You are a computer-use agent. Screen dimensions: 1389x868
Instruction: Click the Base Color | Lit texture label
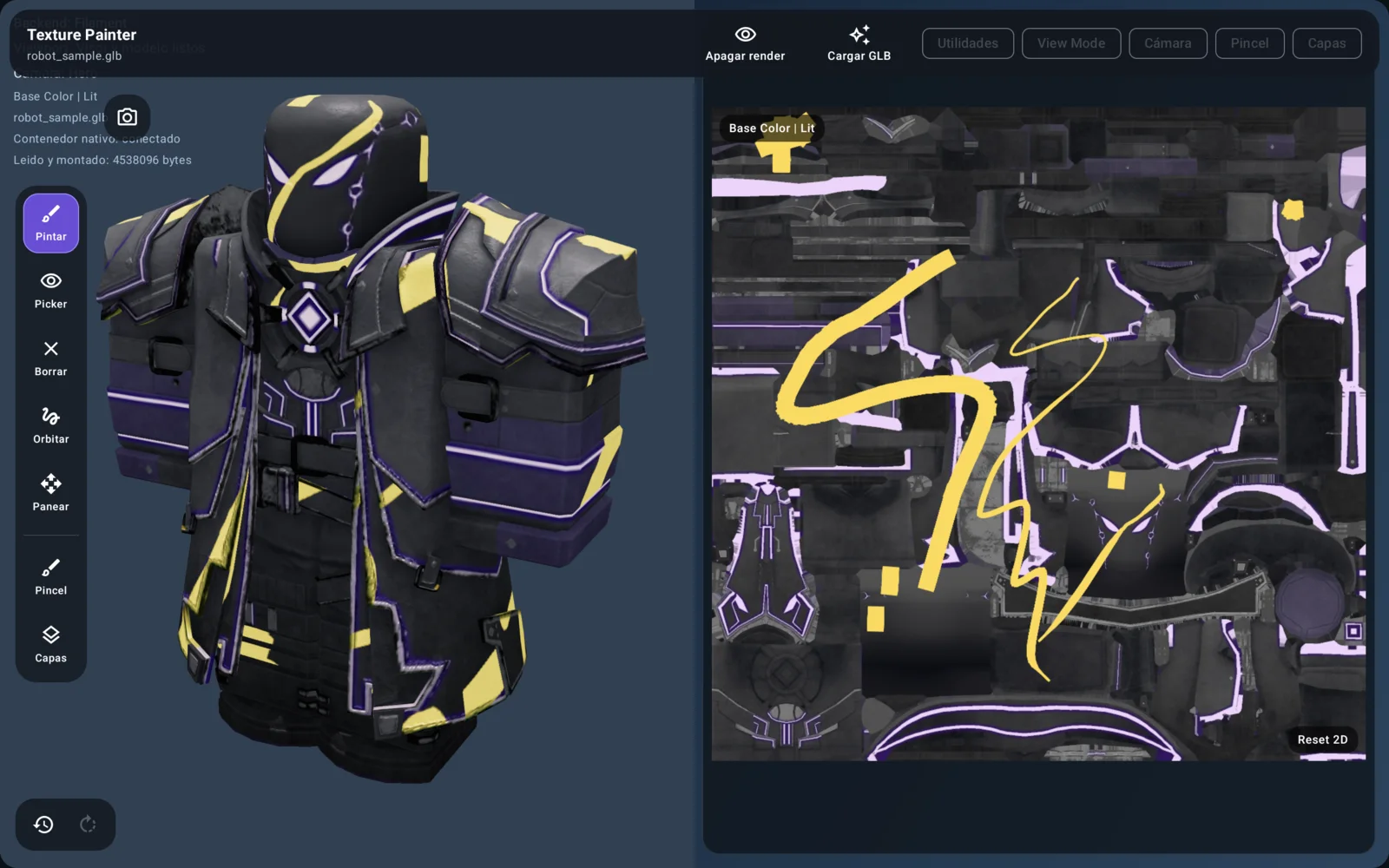tap(771, 128)
